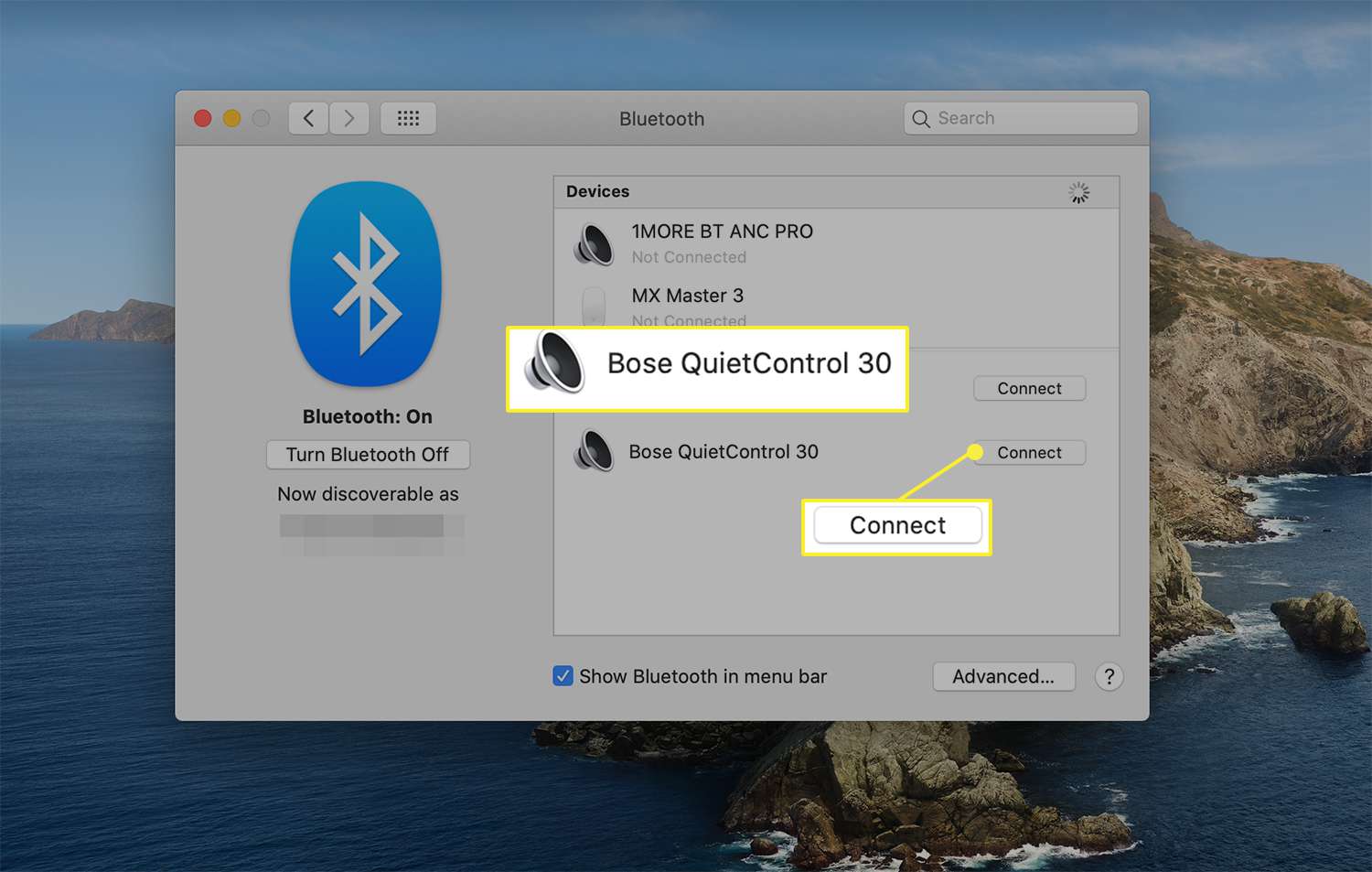Viewport: 1372px width, 872px height.
Task: Click the Now discoverable as text
Action: (368, 494)
